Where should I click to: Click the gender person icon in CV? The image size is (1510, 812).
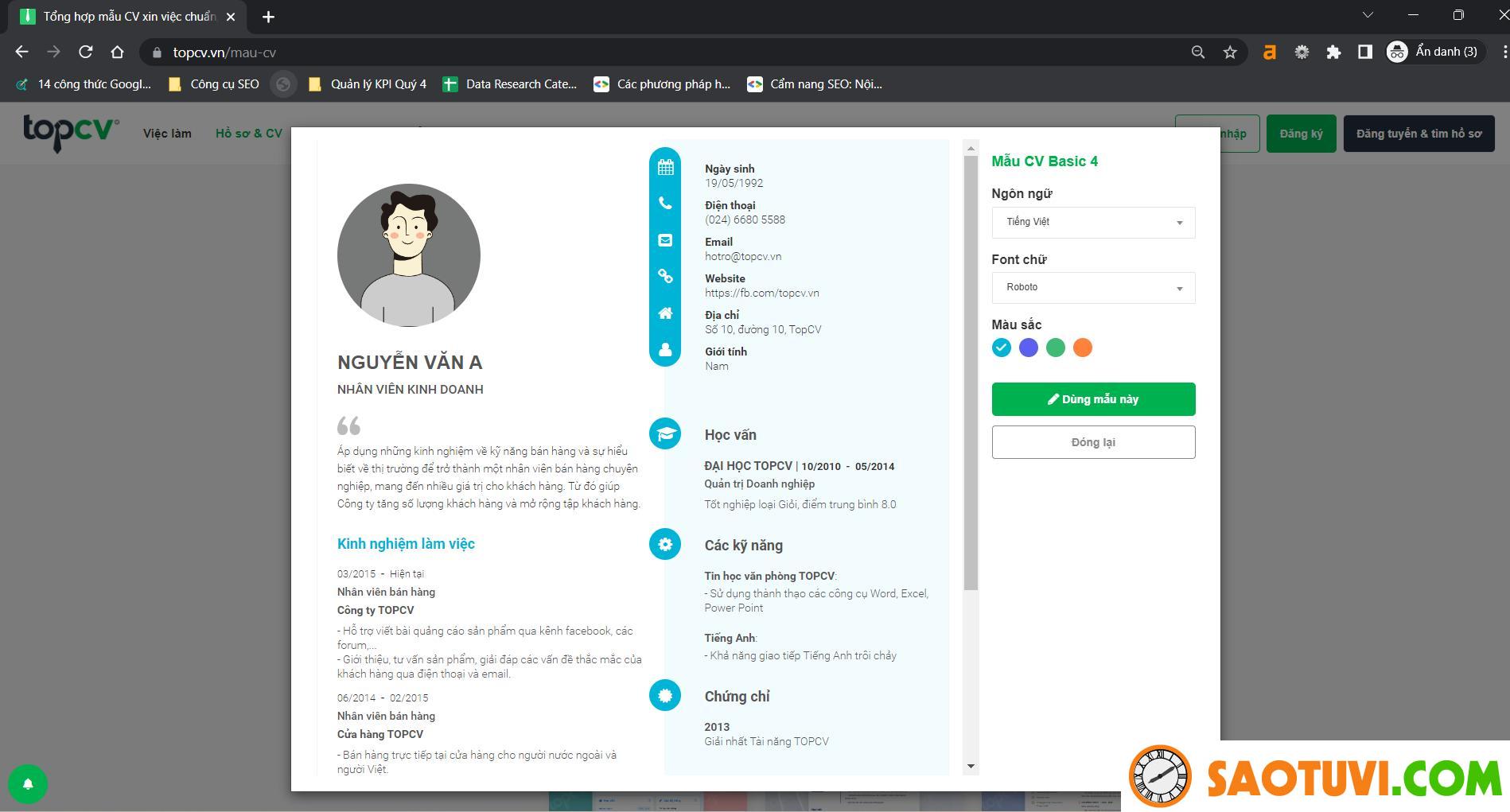(x=665, y=350)
